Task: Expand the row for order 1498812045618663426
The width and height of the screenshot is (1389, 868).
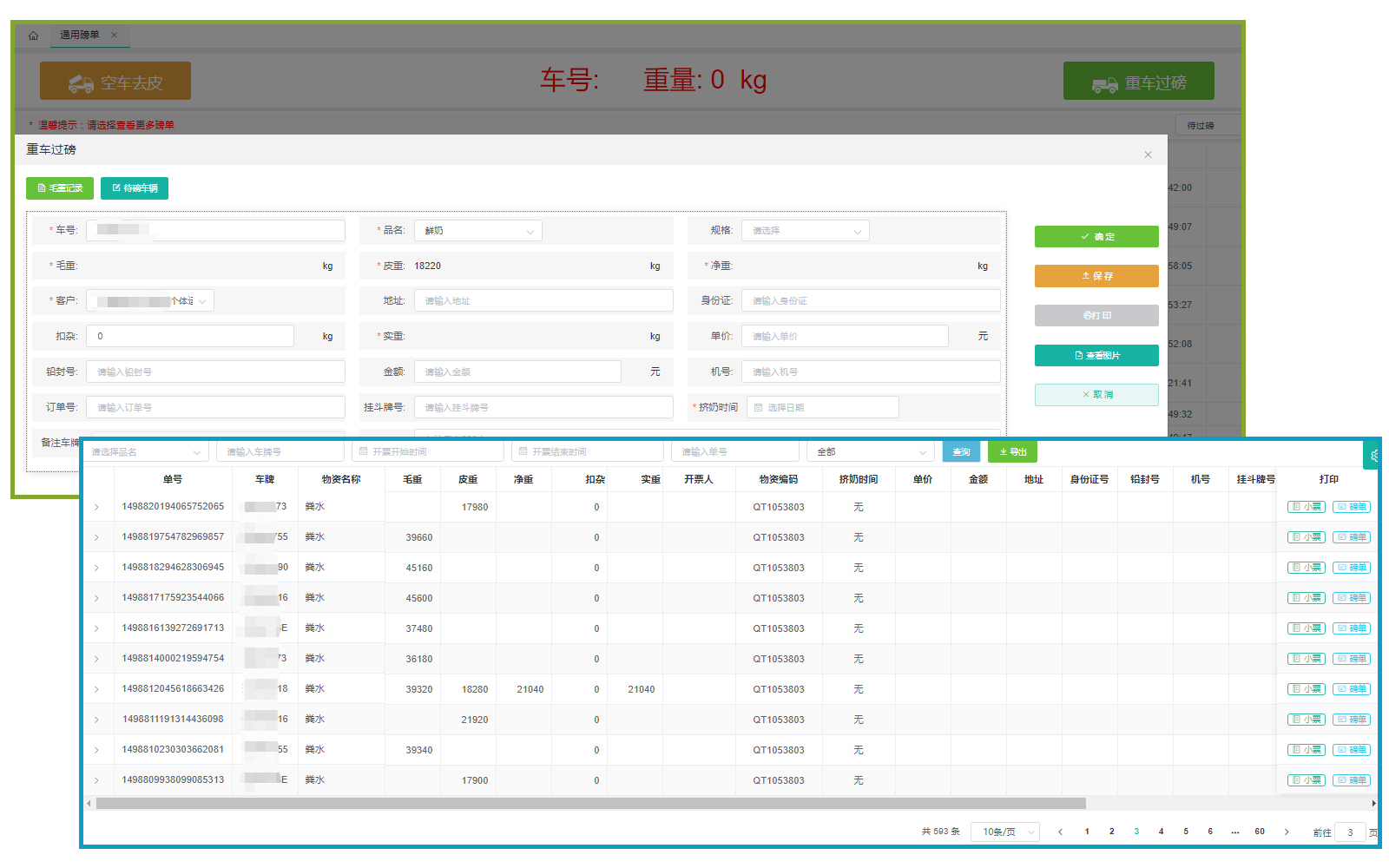Action: point(96,689)
